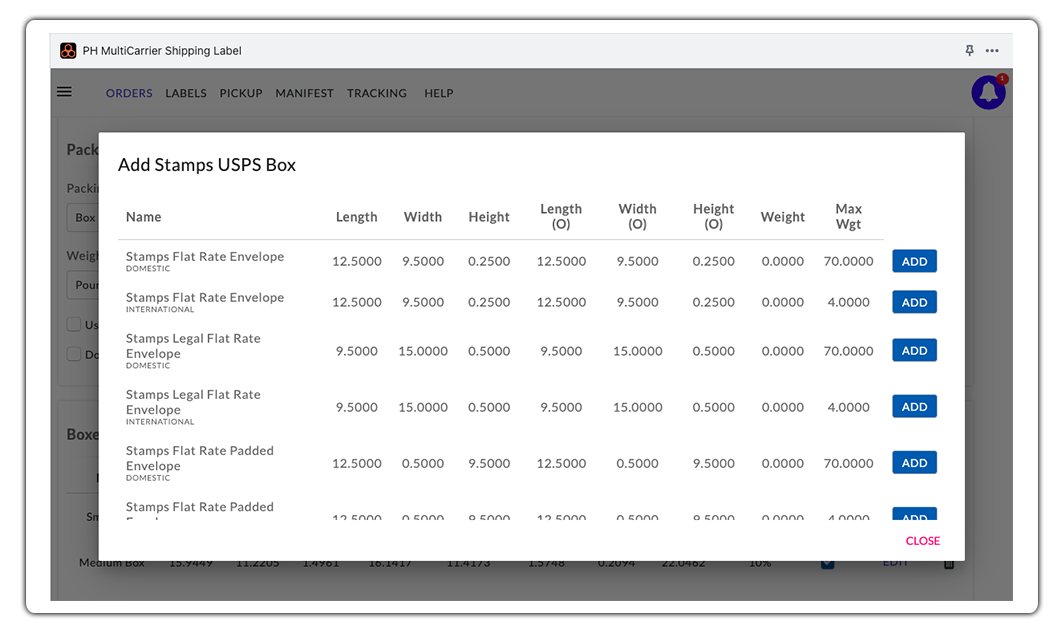Click Width (O) 0.5000 for domestic Padded Envelope
This screenshot has width=1062, height=630.
coord(637,463)
